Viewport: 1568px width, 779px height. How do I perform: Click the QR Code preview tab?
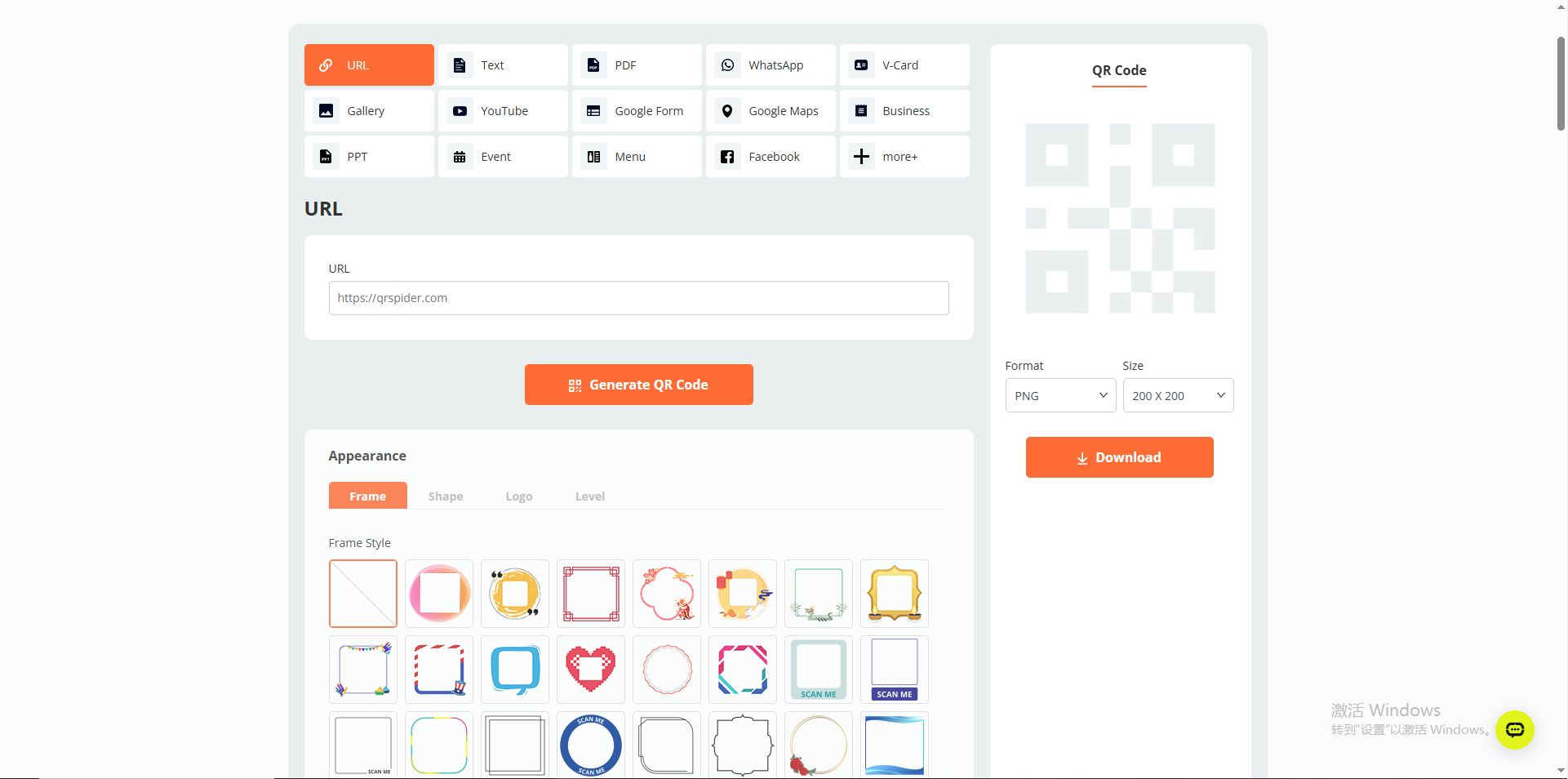point(1119,71)
